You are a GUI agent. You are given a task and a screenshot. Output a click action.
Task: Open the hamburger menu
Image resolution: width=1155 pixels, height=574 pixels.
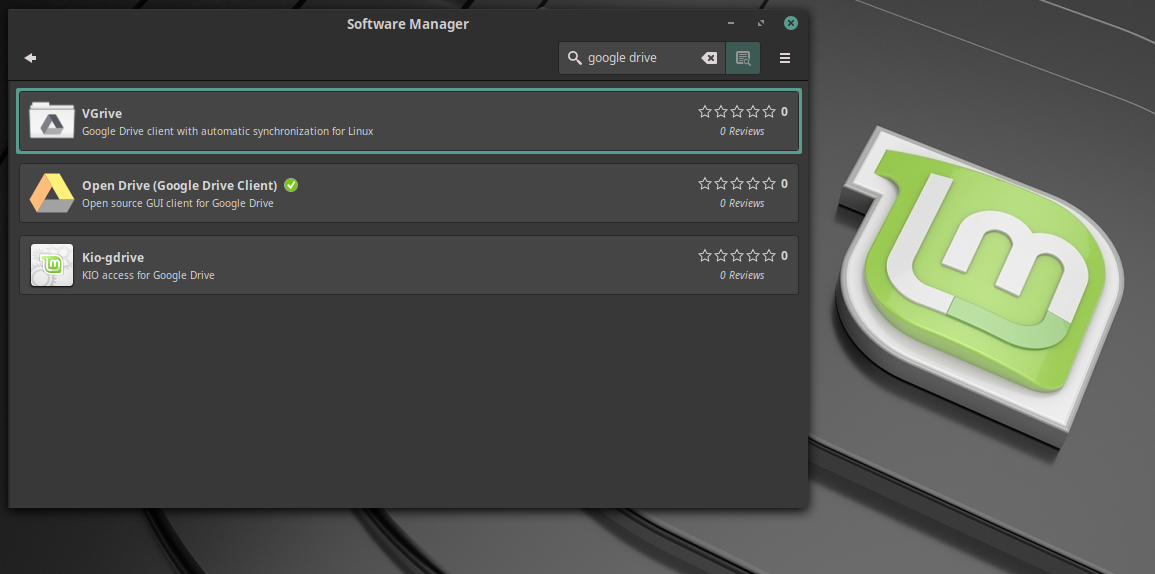pos(784,58)
